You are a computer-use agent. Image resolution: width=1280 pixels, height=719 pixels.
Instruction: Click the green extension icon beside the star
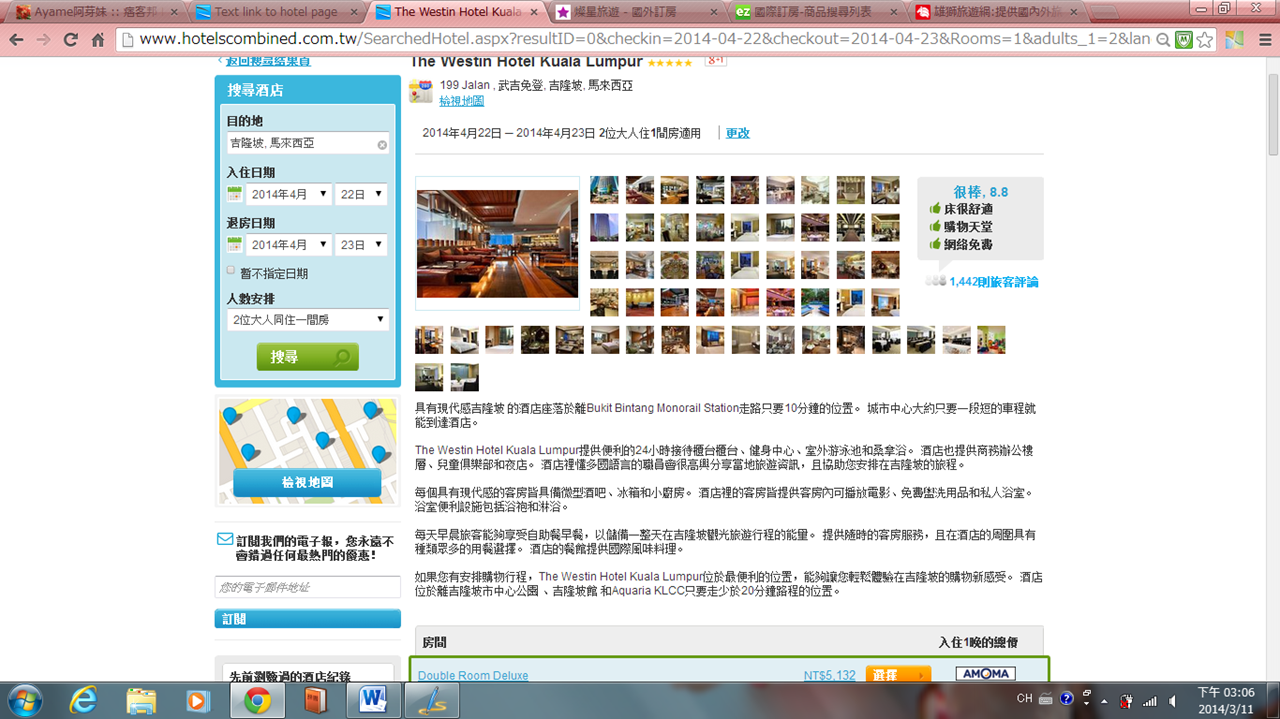1184,40
